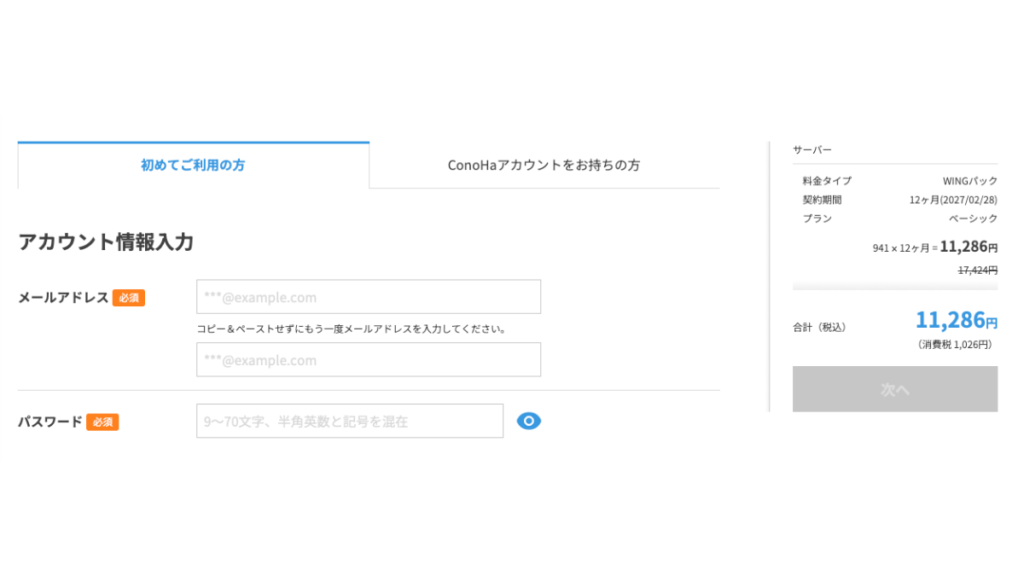1024x576 pixels.
Task: Click the orange 必須 badge beside メールアドレス
Action: [129, 297]
